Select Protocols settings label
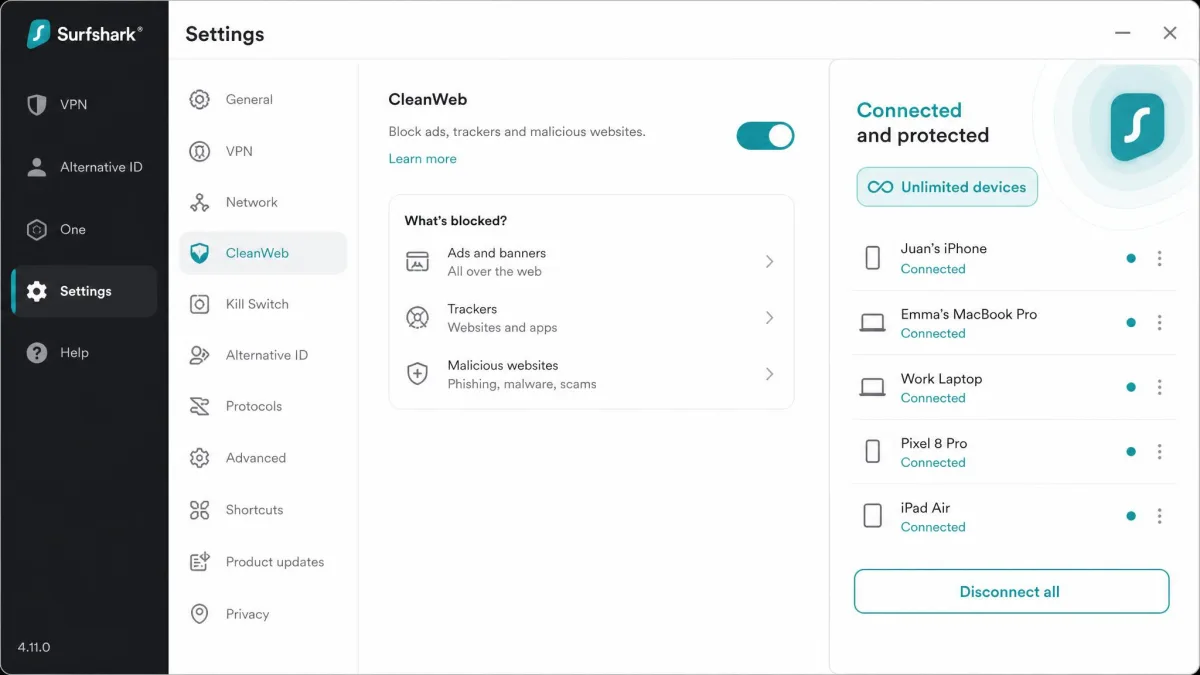The height and width of the screenshot is (675, 1200). pyautogui.click(x=254, y=406)
